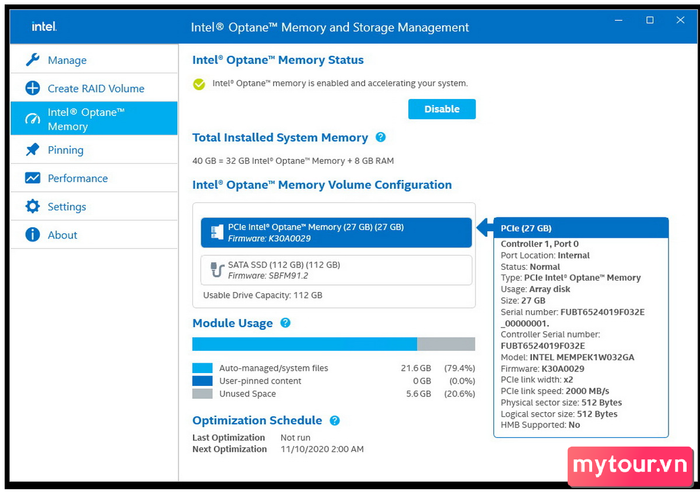
Task: Minimize the Optane Memory window
Action: pyautogui.click(x=622, y=21)
